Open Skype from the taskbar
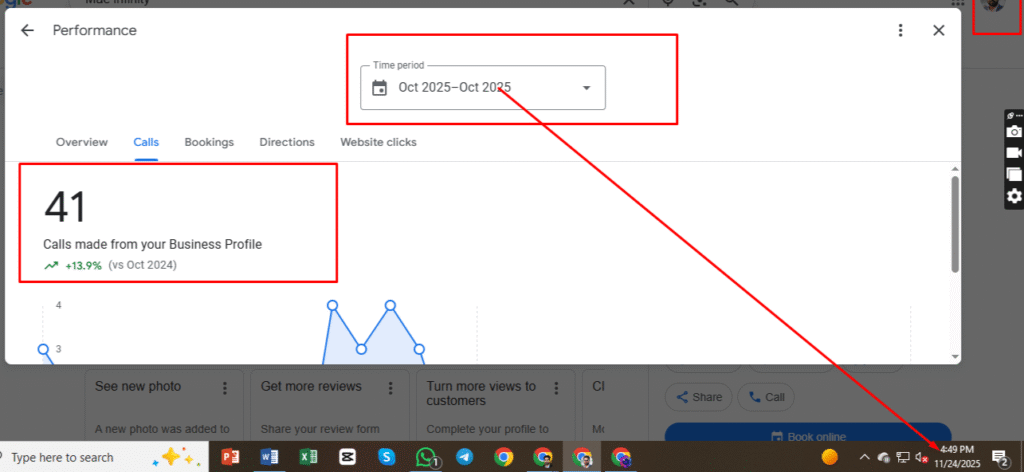Screen dimensions: 1024x472 pos(387,457)
